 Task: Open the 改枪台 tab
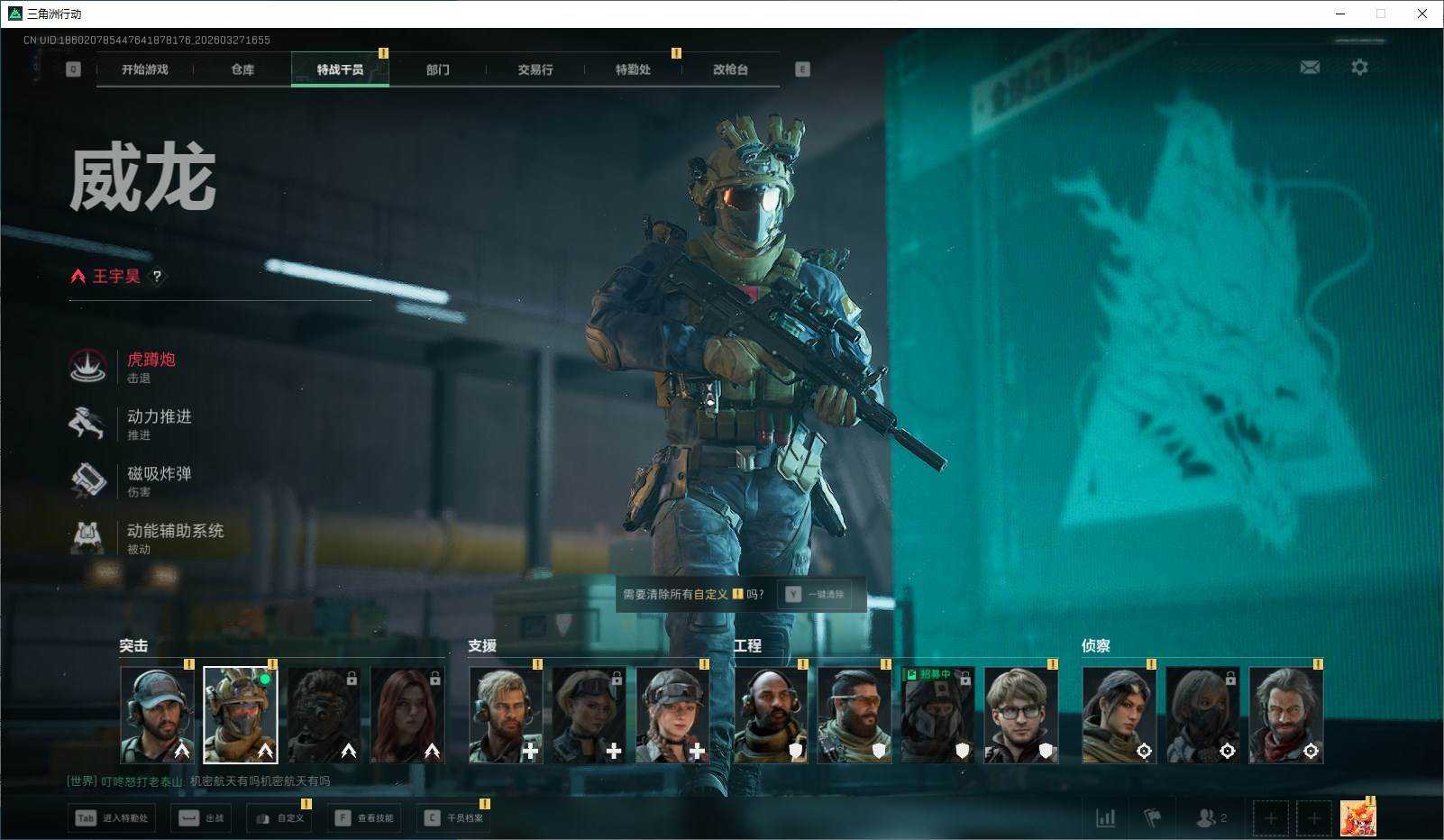(730, 69)
